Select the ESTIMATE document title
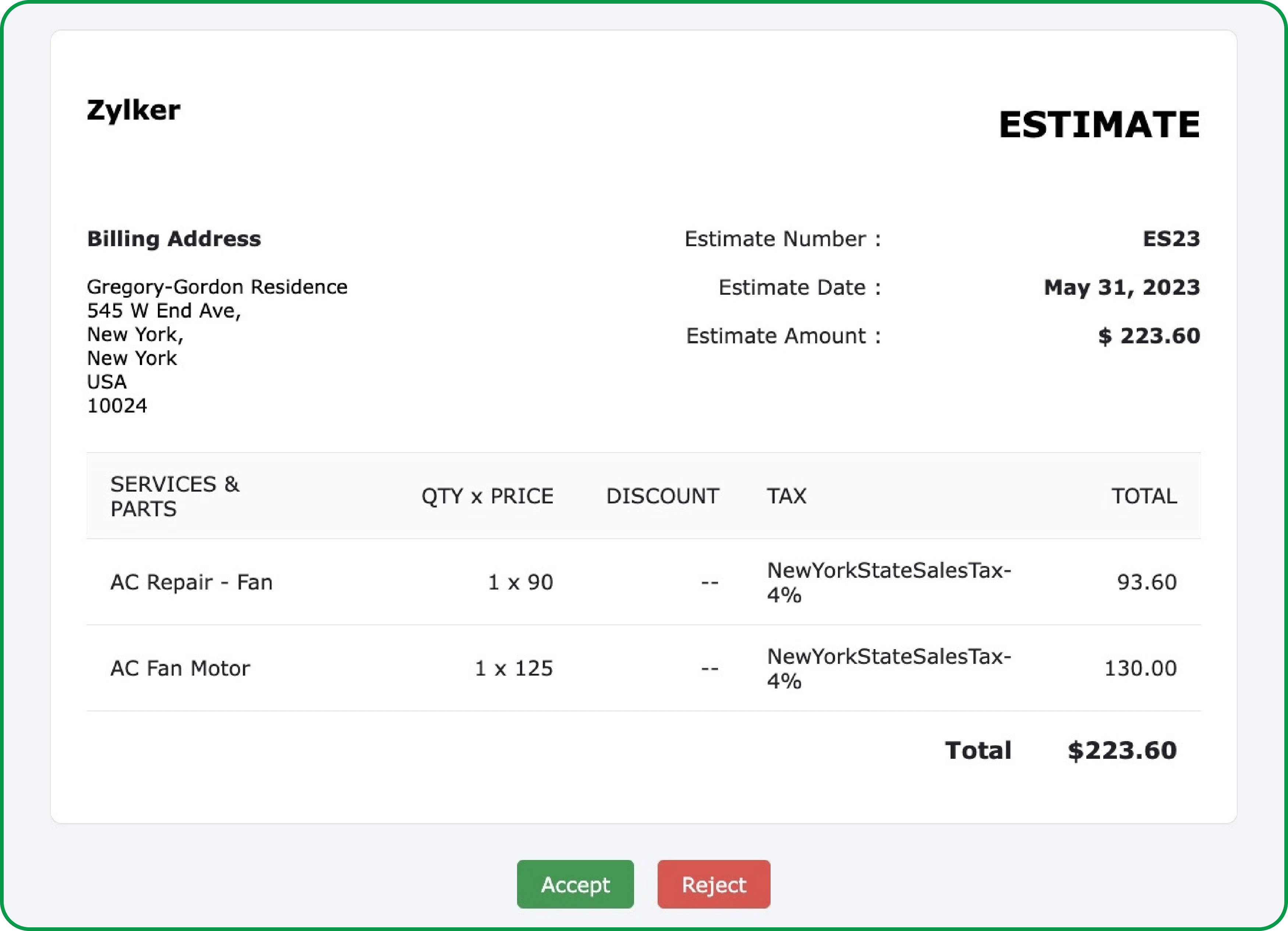Screen dimensions: 1288x931 tap(1100, 121)
